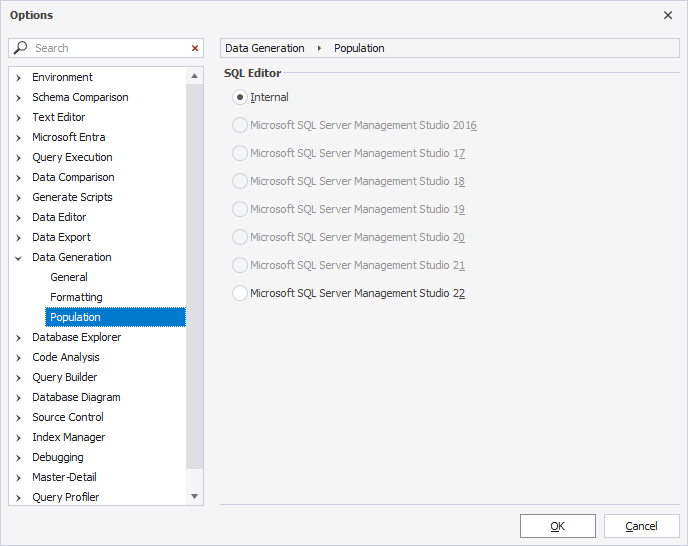Click Population in the breadcrumb
The image size is (688, 546).
tap(359, 48)
